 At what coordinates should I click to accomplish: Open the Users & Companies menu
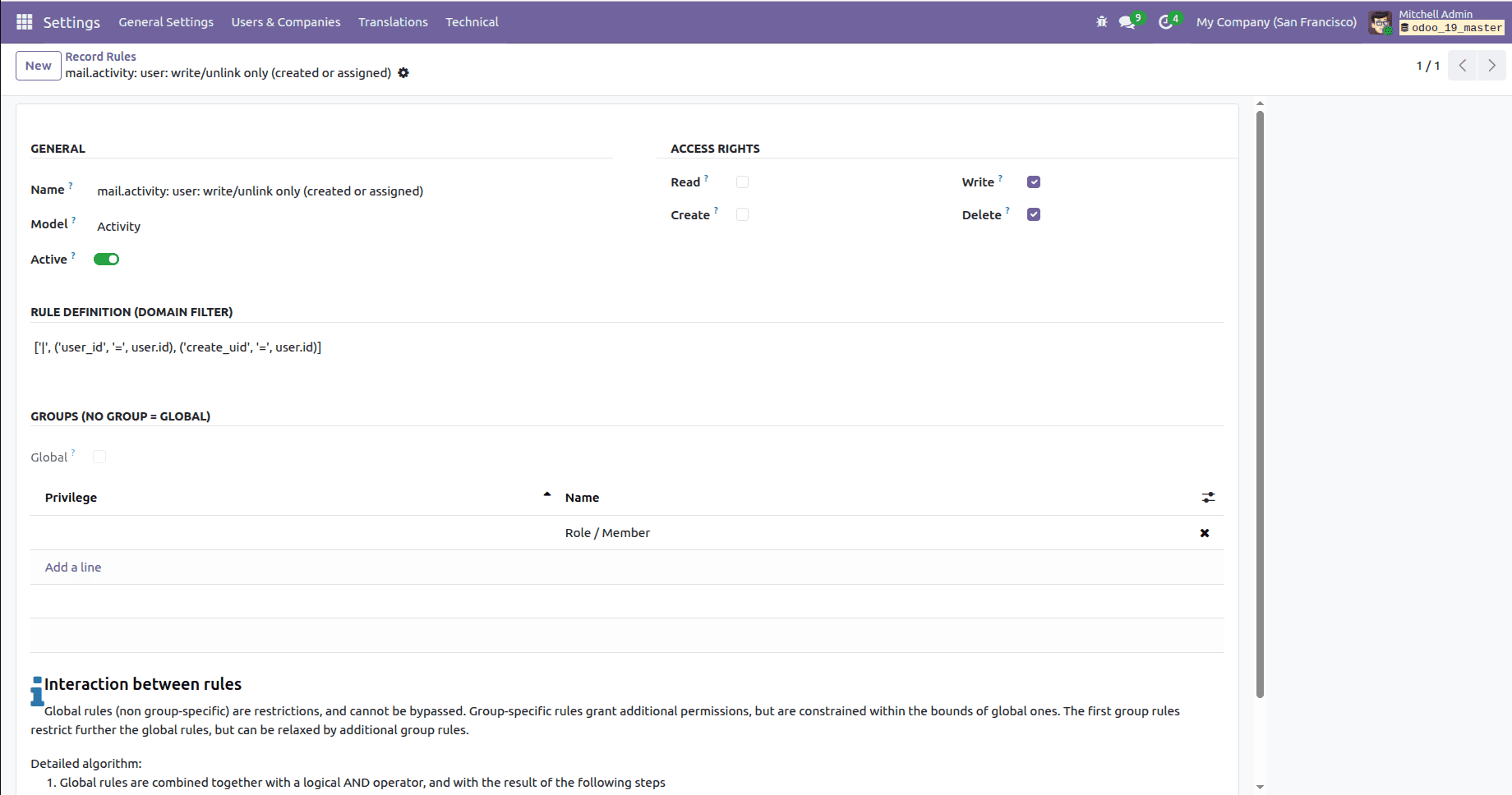pyautogui.click(x=286, y=22)
